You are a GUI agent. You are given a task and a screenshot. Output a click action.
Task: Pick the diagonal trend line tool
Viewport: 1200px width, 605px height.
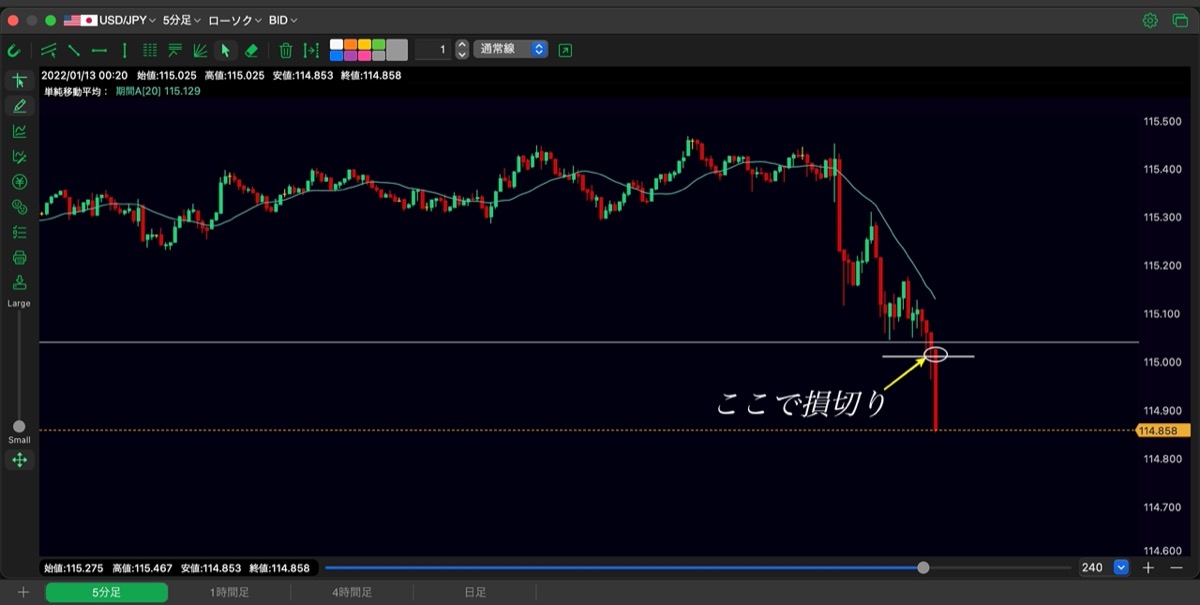[74, 50]
